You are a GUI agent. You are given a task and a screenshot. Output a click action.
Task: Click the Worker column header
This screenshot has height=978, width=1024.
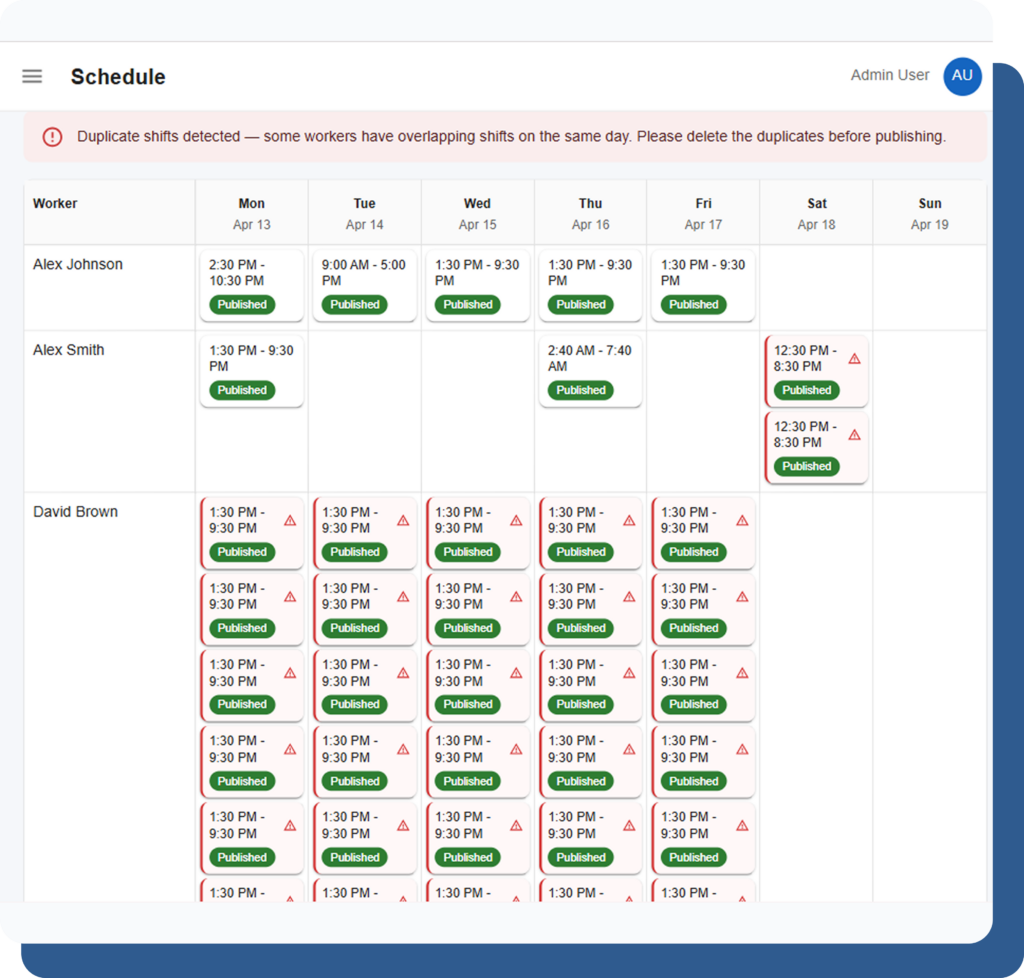[55, 204]
